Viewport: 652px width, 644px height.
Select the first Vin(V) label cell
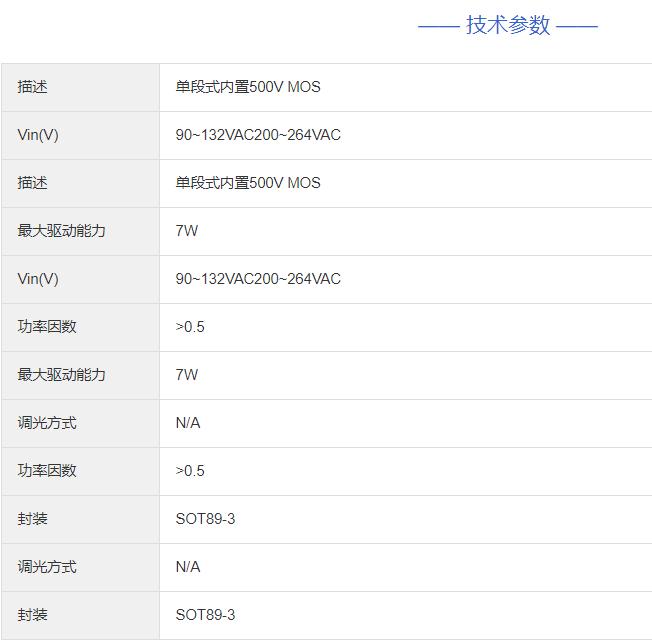38,135
